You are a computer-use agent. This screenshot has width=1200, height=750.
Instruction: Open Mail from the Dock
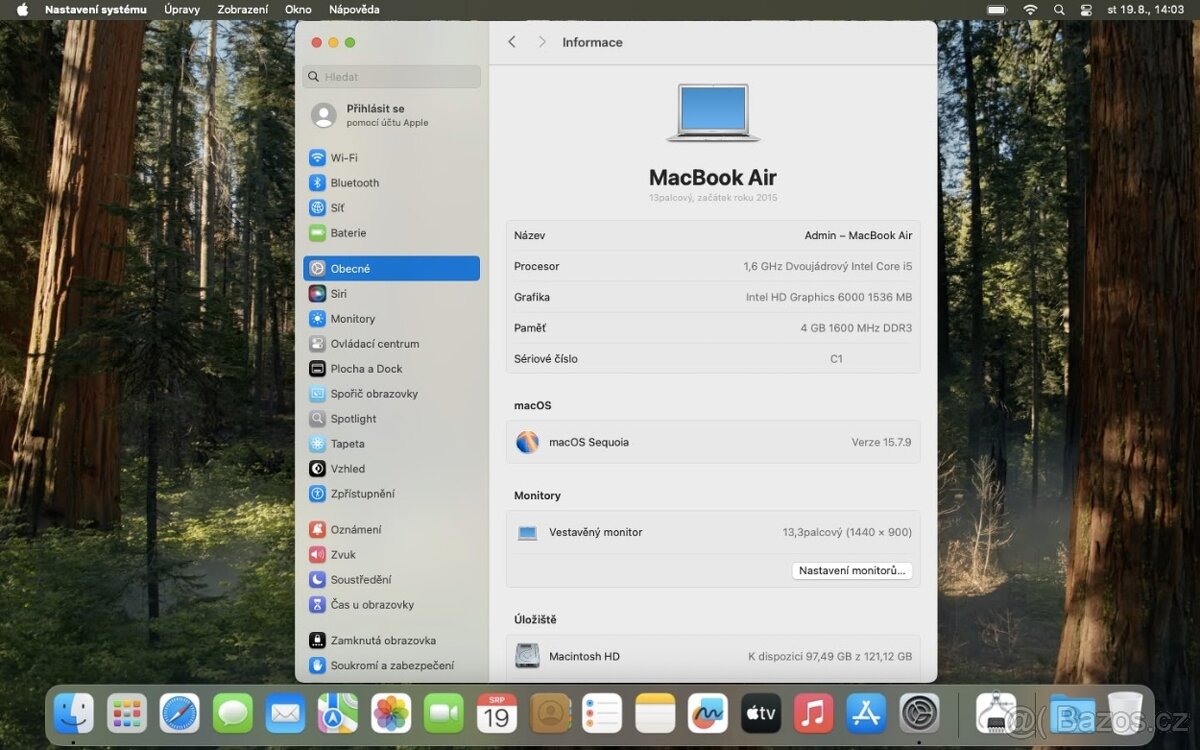coord(286,713)
